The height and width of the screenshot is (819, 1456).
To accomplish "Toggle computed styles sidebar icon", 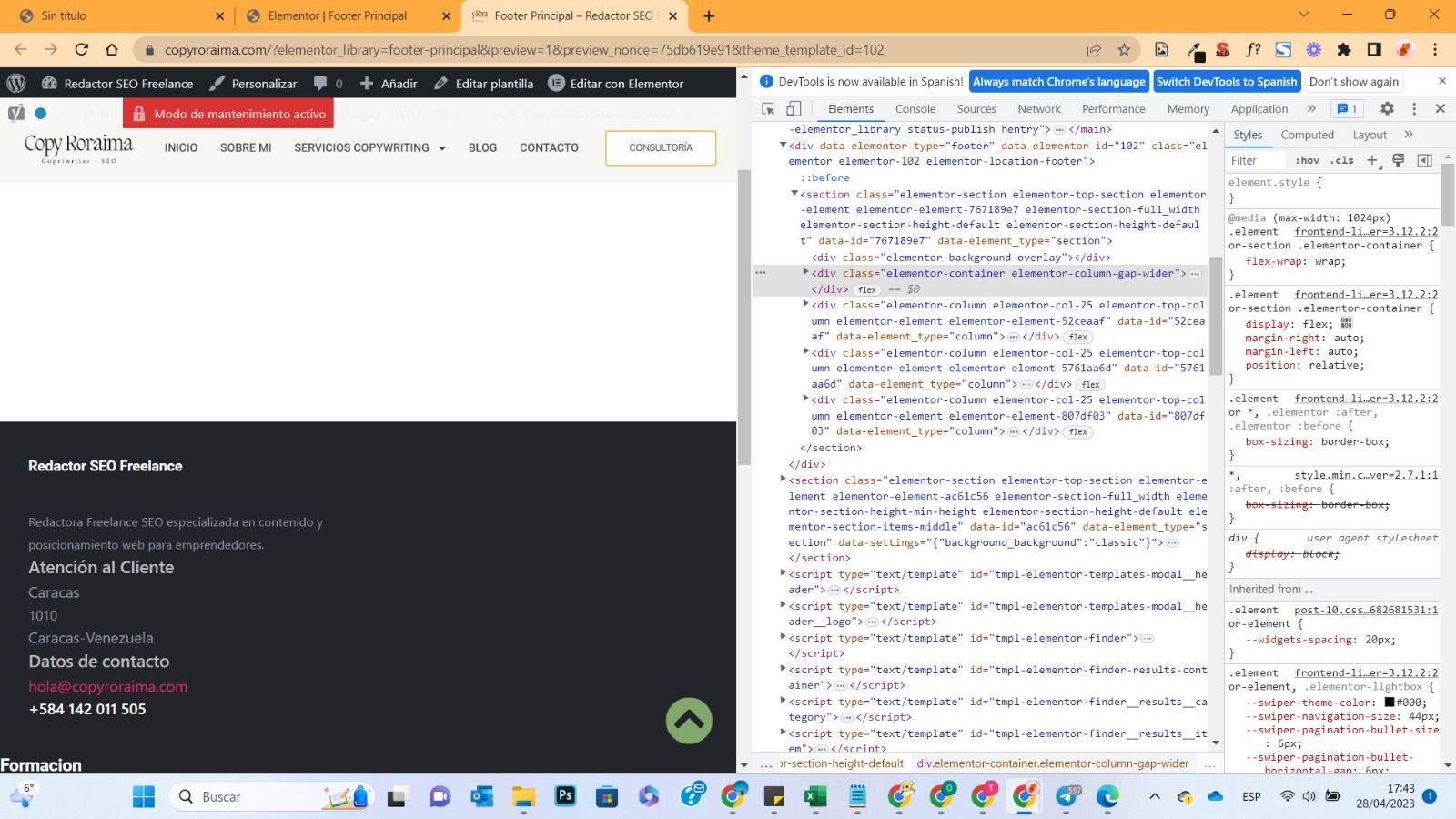I will (1425, 160).
